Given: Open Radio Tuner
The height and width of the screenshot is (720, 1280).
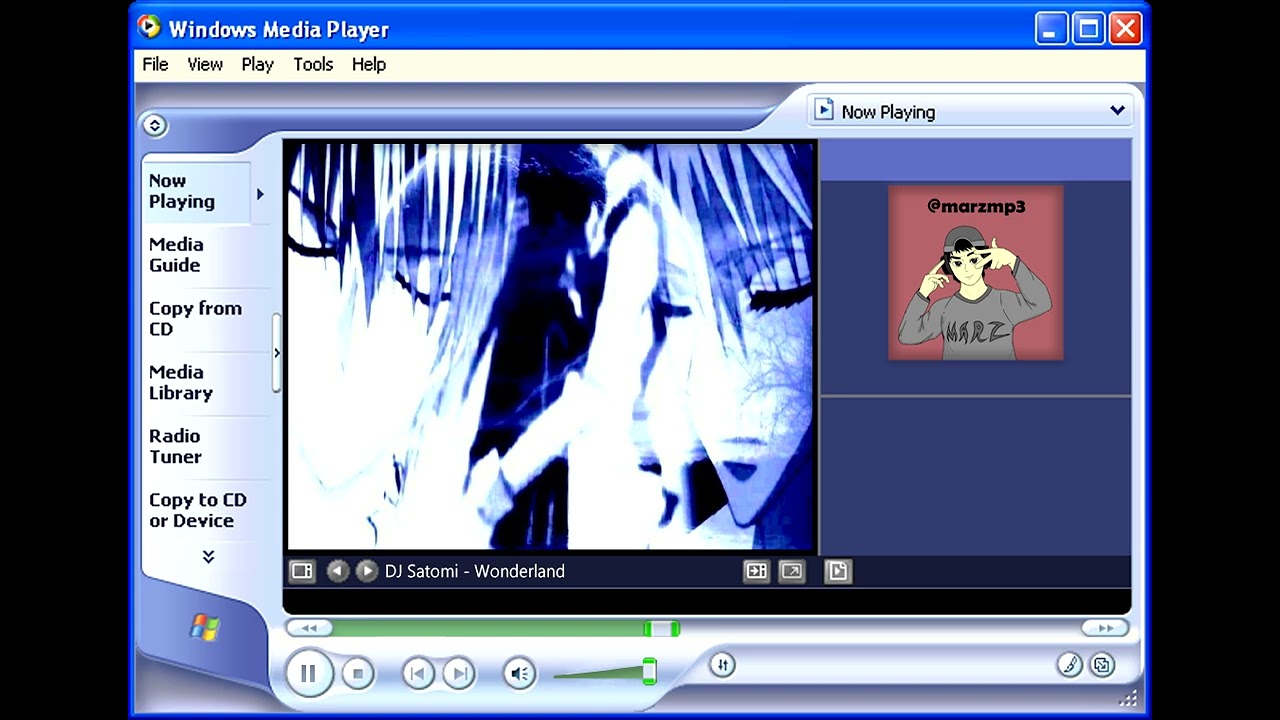Looking at the screenshot, I should (x=175, y=447).
